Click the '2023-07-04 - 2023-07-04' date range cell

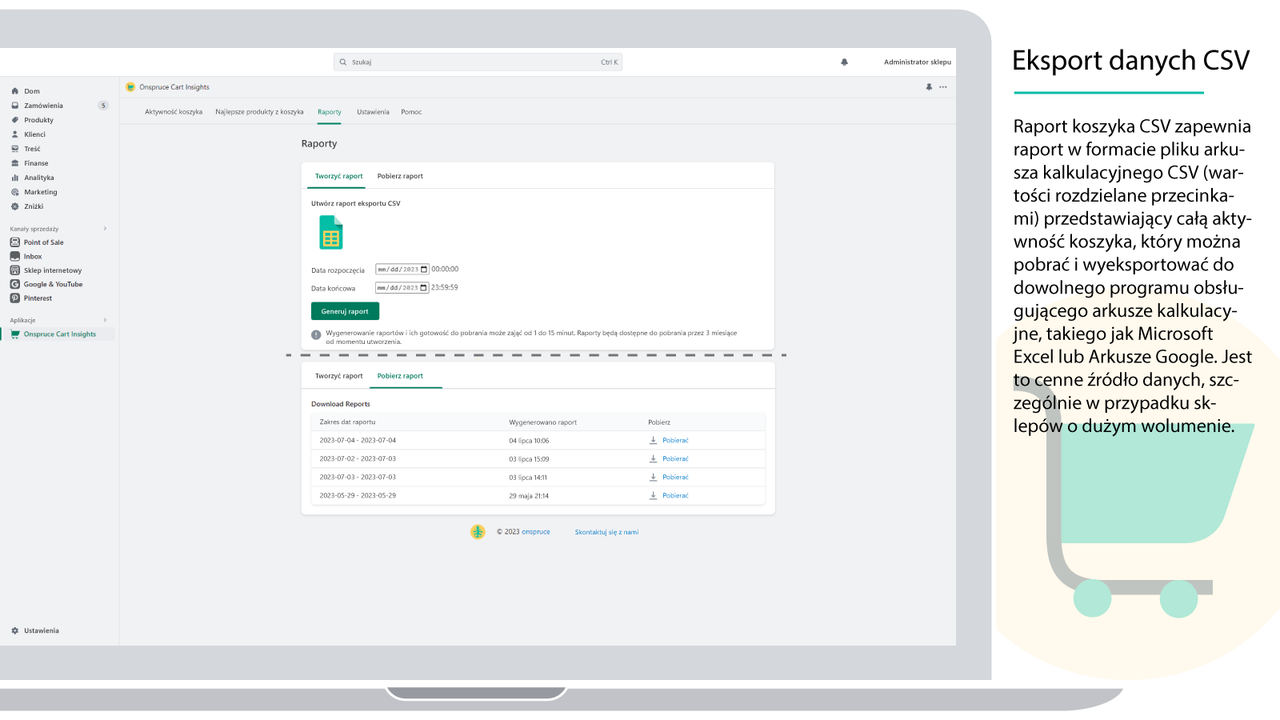click(x=358, y=440)
